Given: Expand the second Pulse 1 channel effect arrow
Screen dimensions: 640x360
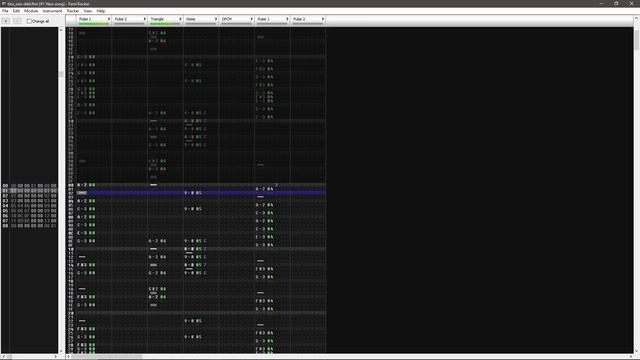Looking at the screenshot, I should (x=287, y=19).
